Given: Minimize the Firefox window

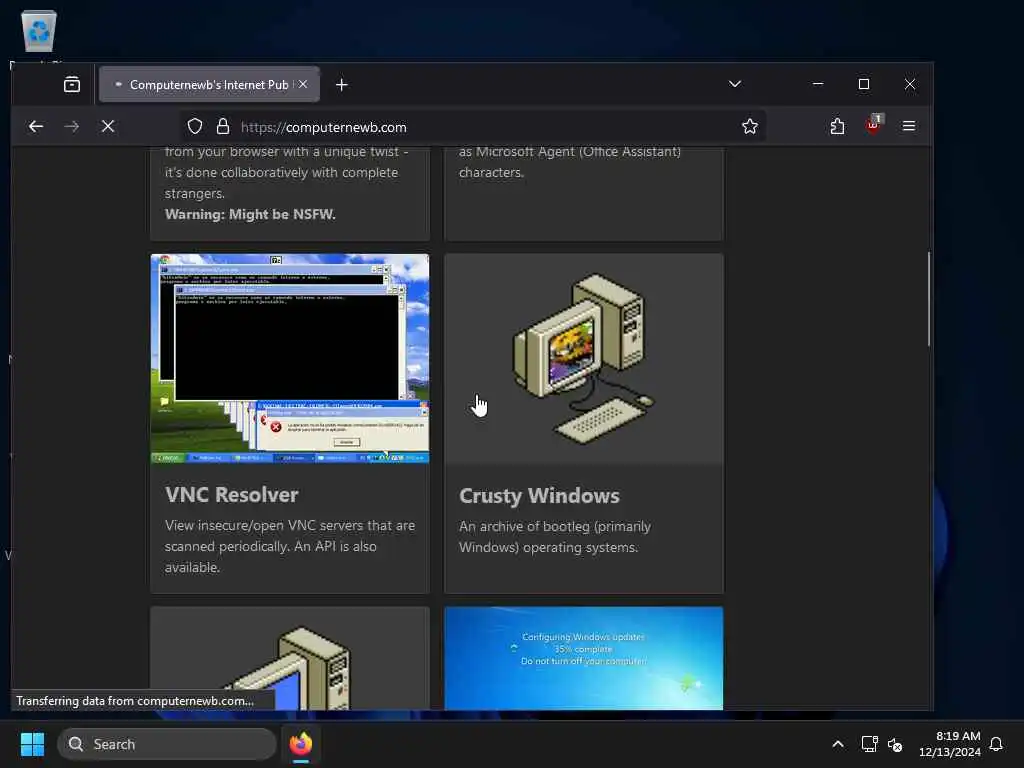Looking at the screenshot, I should point(818,84).
